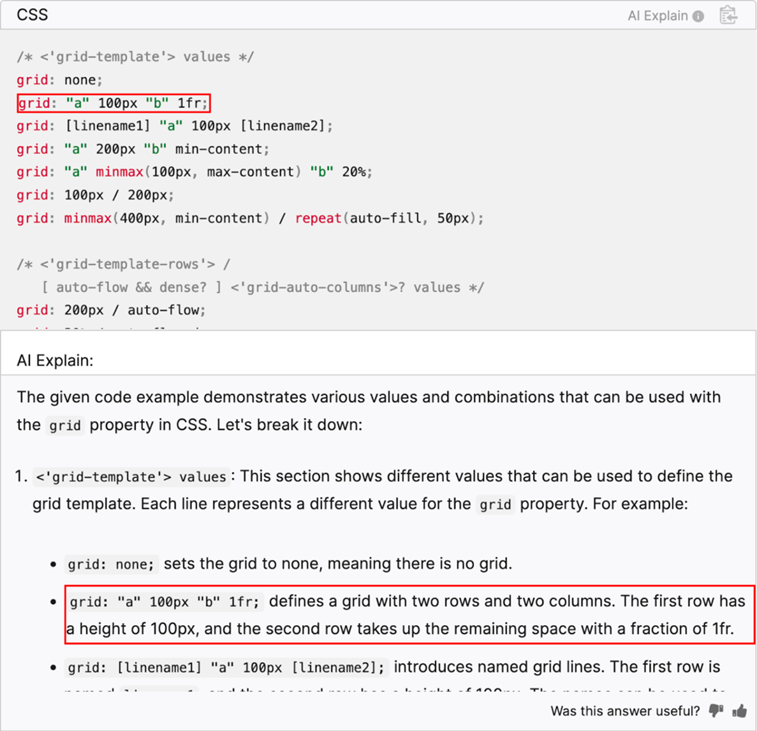
Task: Click the '<'grid-template'> values' code comment
Action: tap(135, 57)
